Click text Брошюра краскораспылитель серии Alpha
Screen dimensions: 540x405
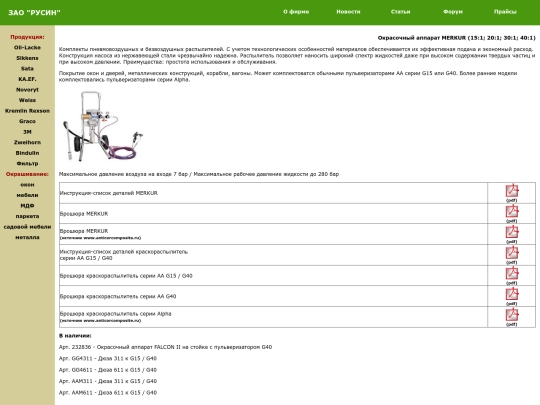tap(115, 314)
